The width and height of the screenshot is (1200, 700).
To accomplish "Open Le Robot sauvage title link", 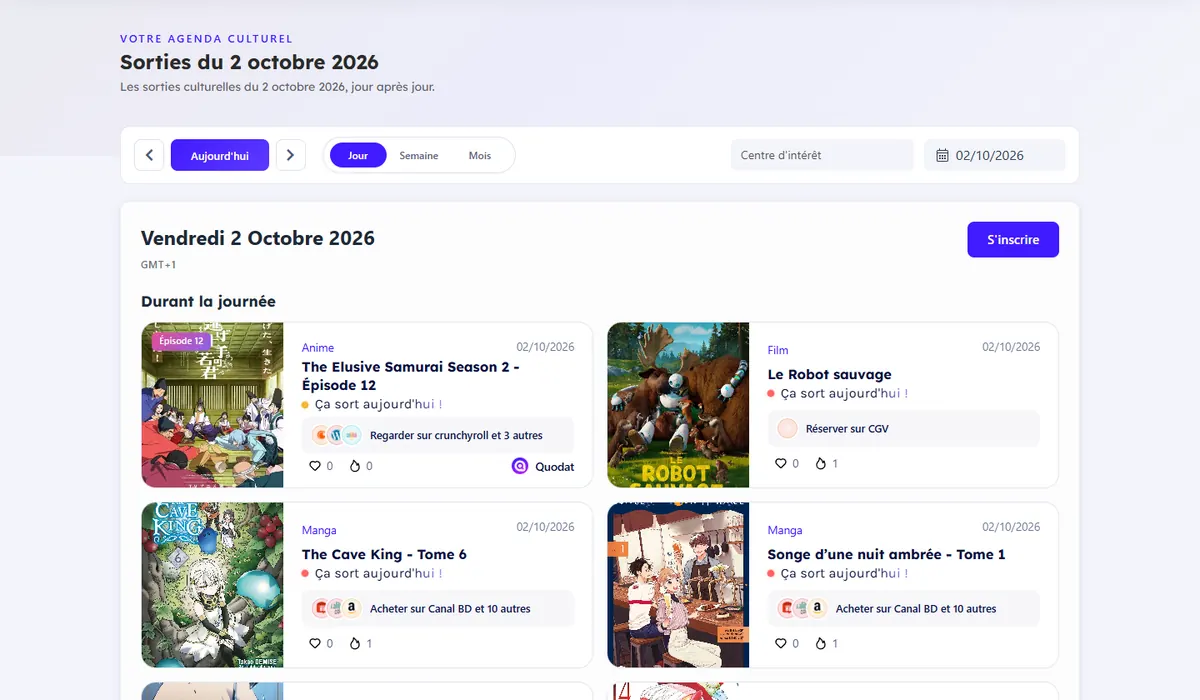I will coord(829,374).
